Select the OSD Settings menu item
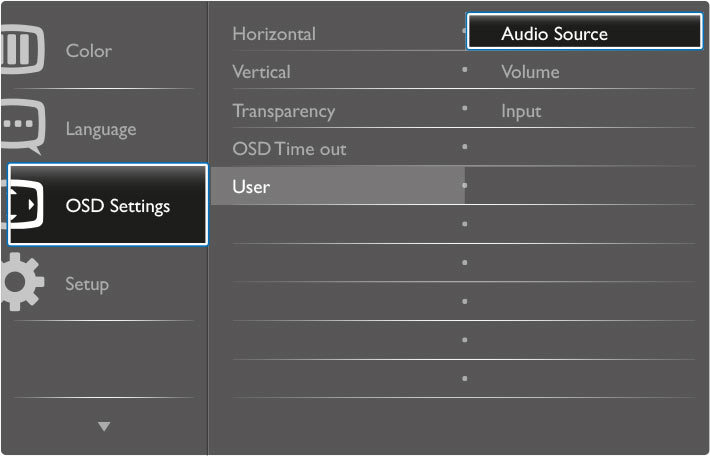Viewport: 710px width, 456px height. coord(108,205)
